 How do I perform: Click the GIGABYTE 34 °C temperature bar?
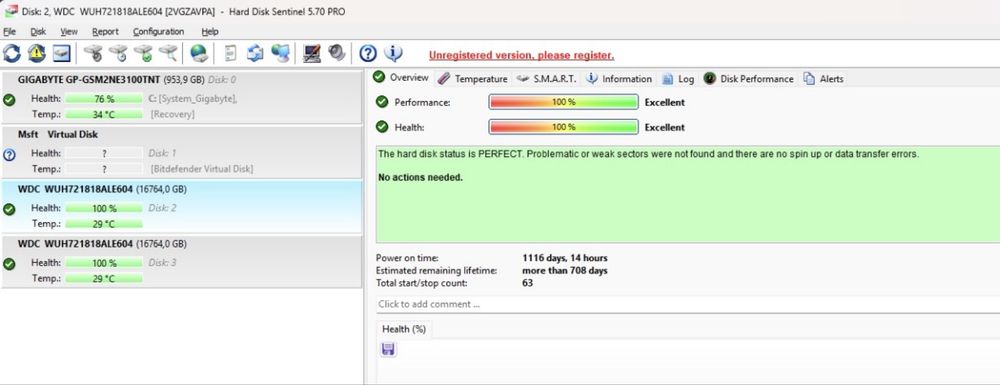click(x=104, y=114)
